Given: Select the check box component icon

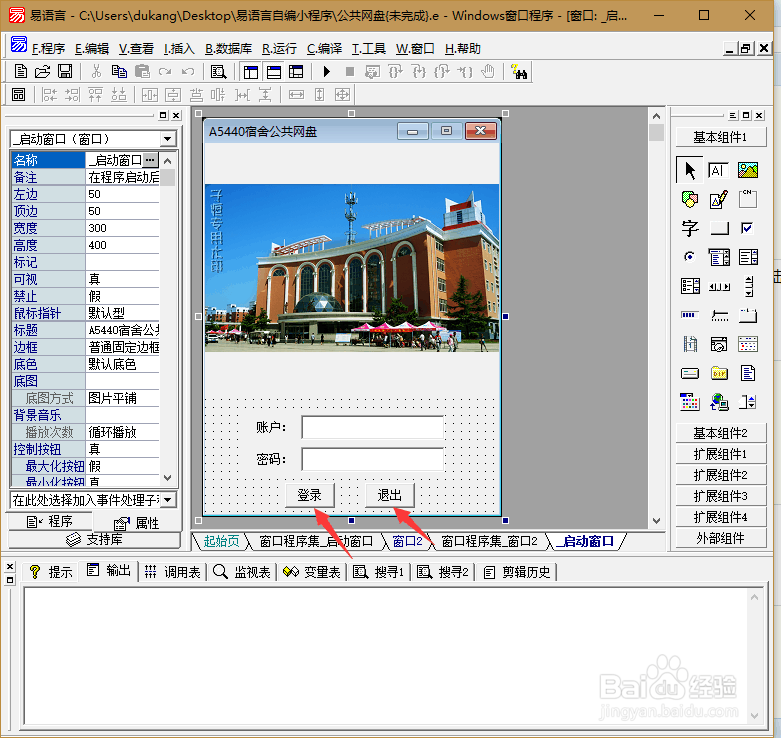Looking at the screenshot, I should coord(747,228).
